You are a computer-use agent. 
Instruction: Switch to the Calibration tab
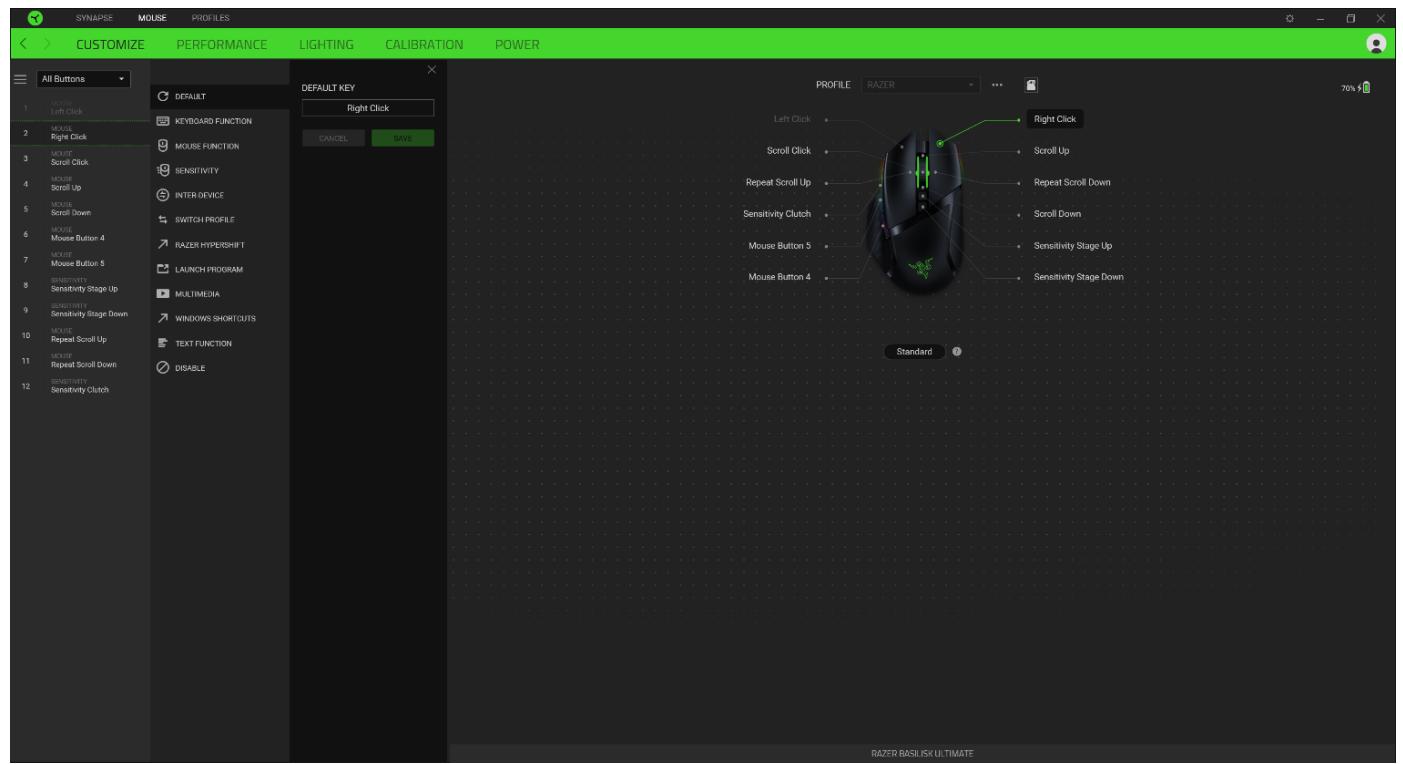pos(425,45)
